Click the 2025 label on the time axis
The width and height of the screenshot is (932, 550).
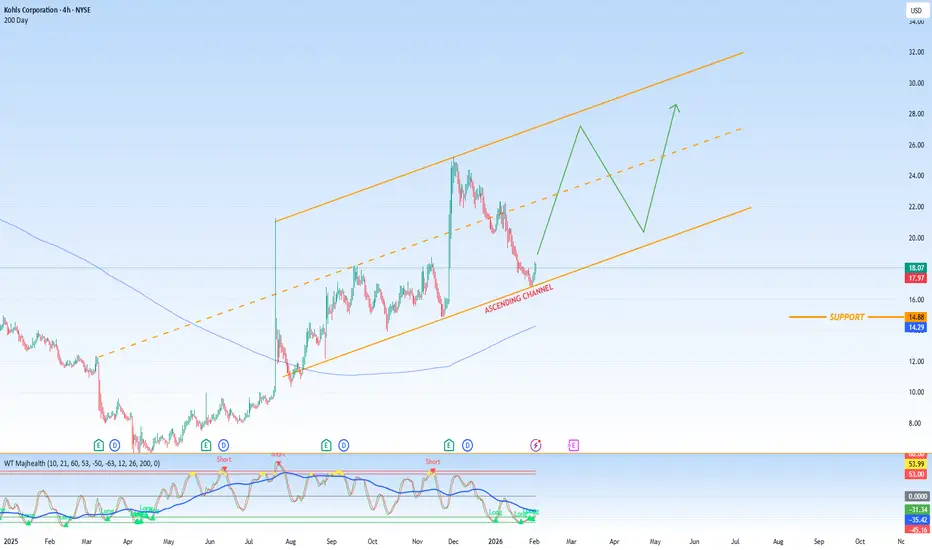(x=11, y=542)
